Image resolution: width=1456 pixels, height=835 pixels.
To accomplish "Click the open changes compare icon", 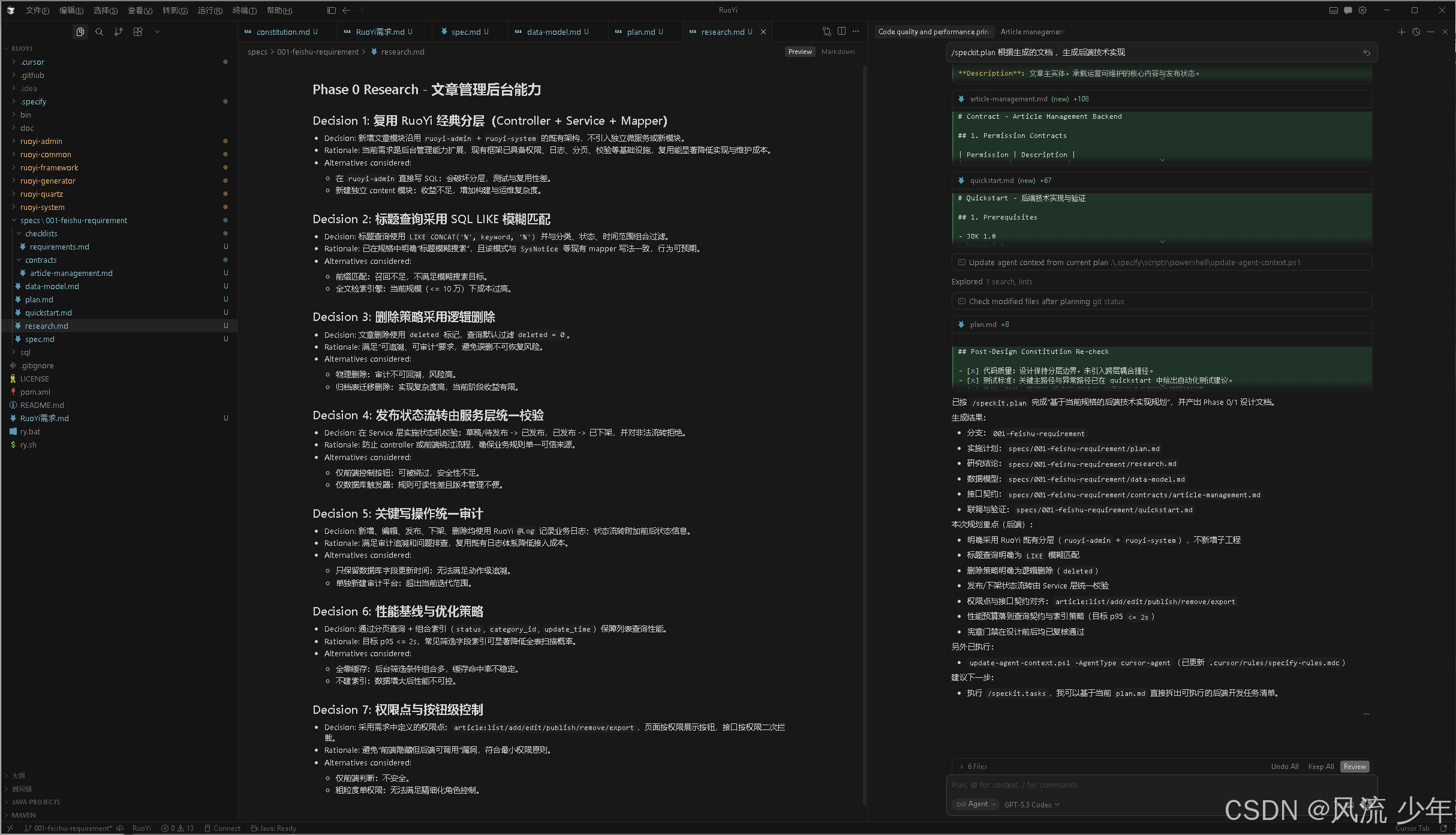I will pyautogui.click(x=827, y=31).
